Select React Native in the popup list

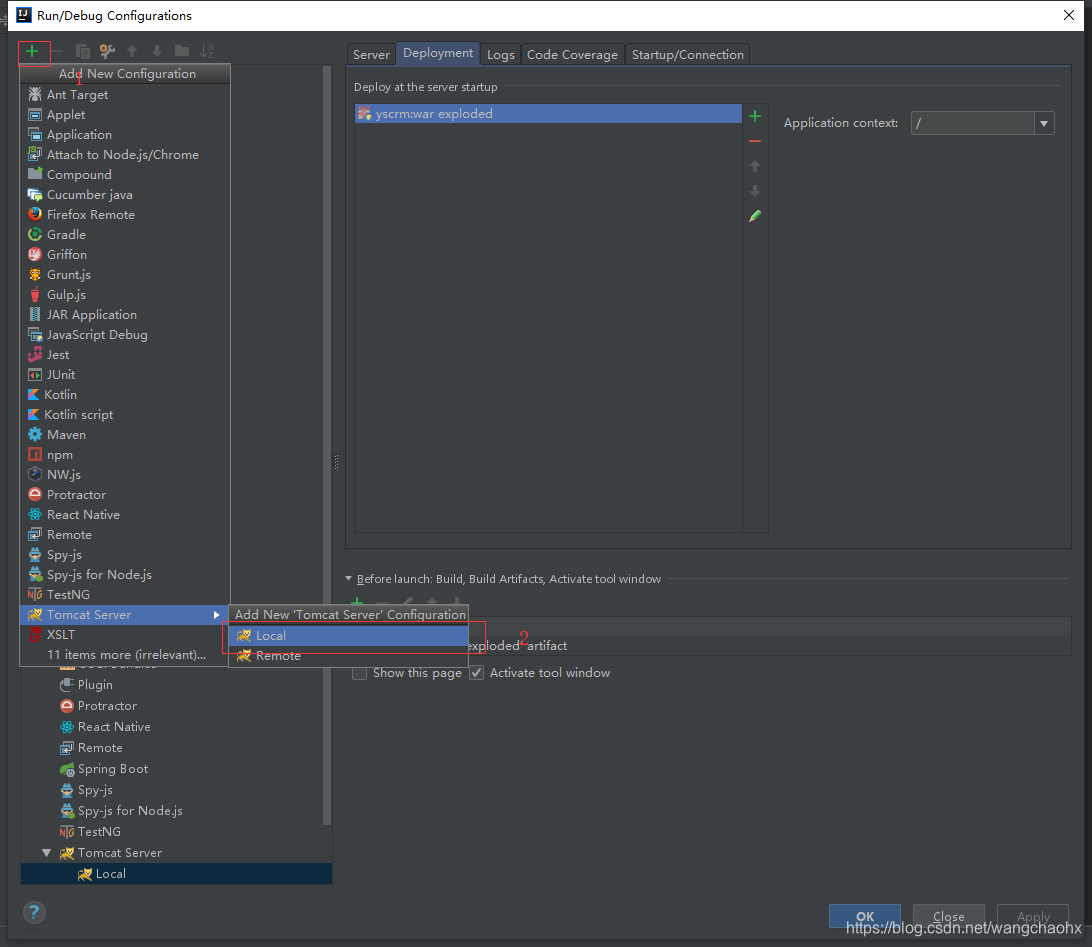(125, 515)
